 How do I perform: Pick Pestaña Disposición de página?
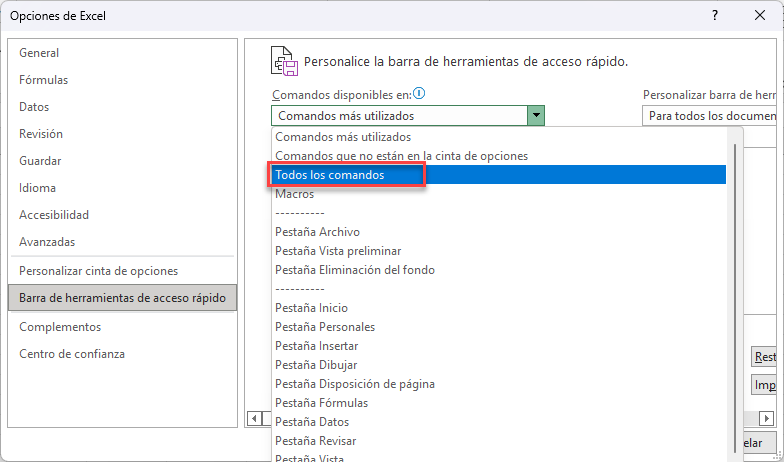click(500, 384)
